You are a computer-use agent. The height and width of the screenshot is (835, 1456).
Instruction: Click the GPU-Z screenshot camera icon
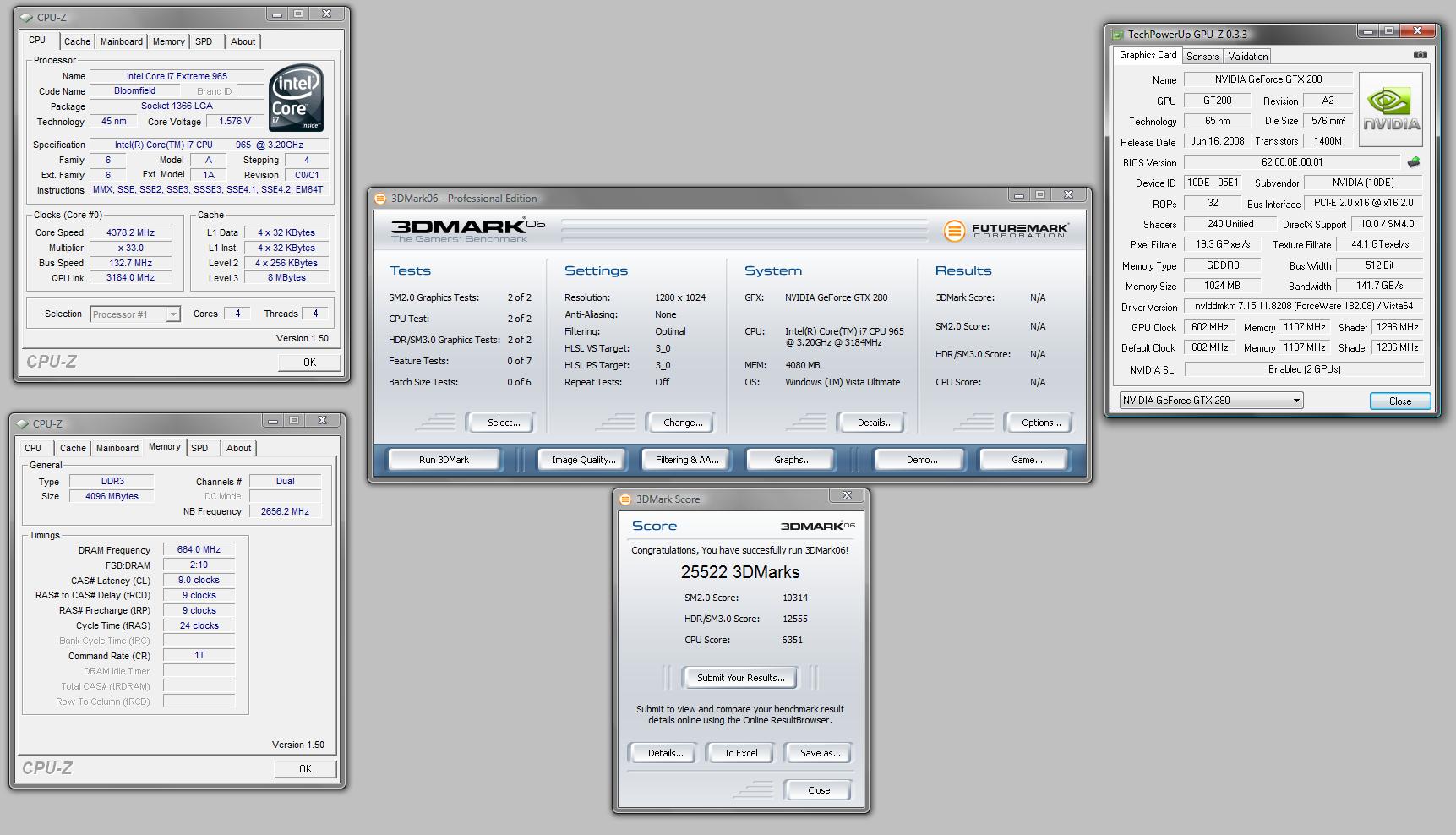click(x=1420, y=55)
